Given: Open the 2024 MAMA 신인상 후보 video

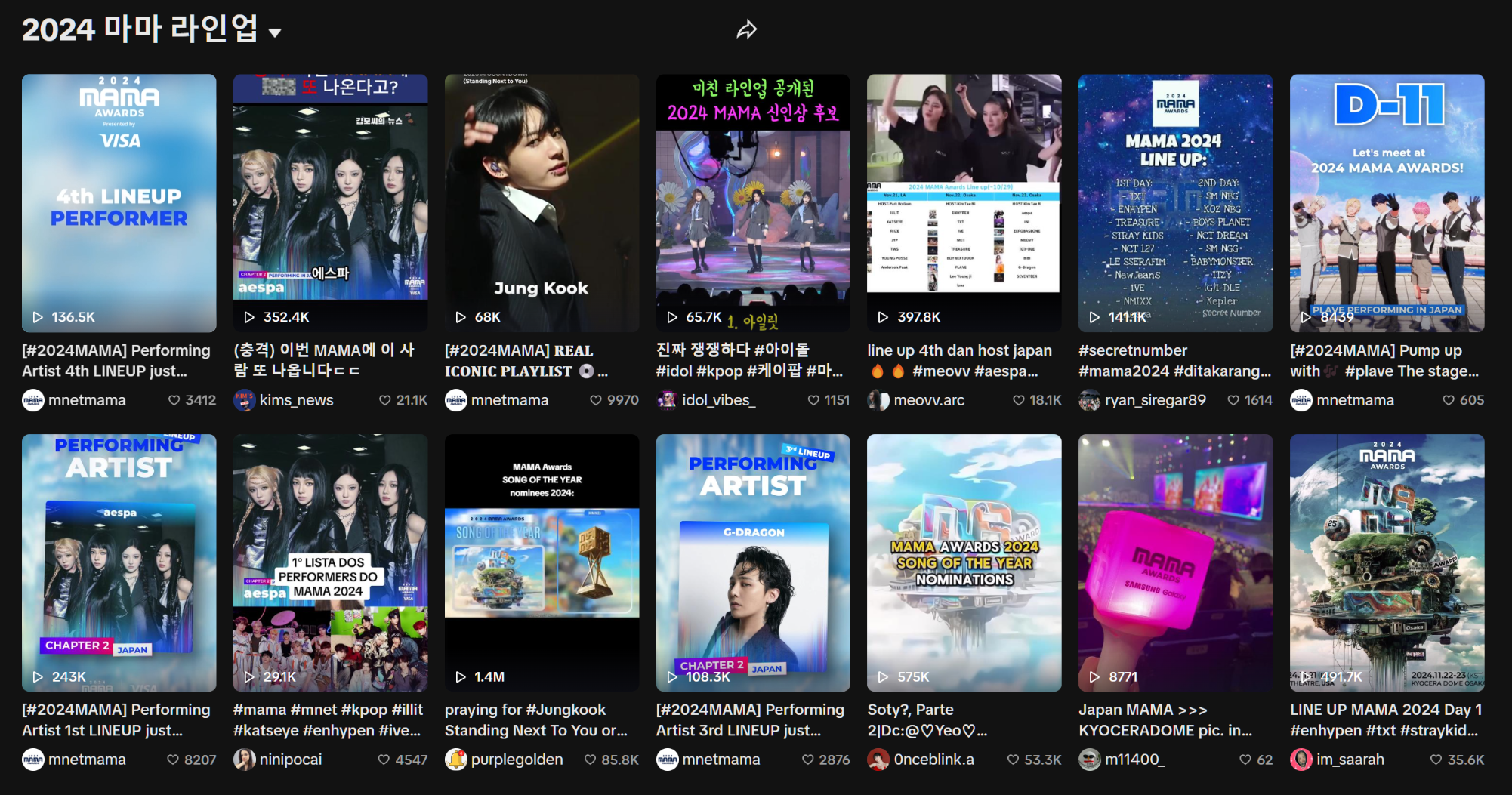Looking at the screenshot, I should (753, 203).
